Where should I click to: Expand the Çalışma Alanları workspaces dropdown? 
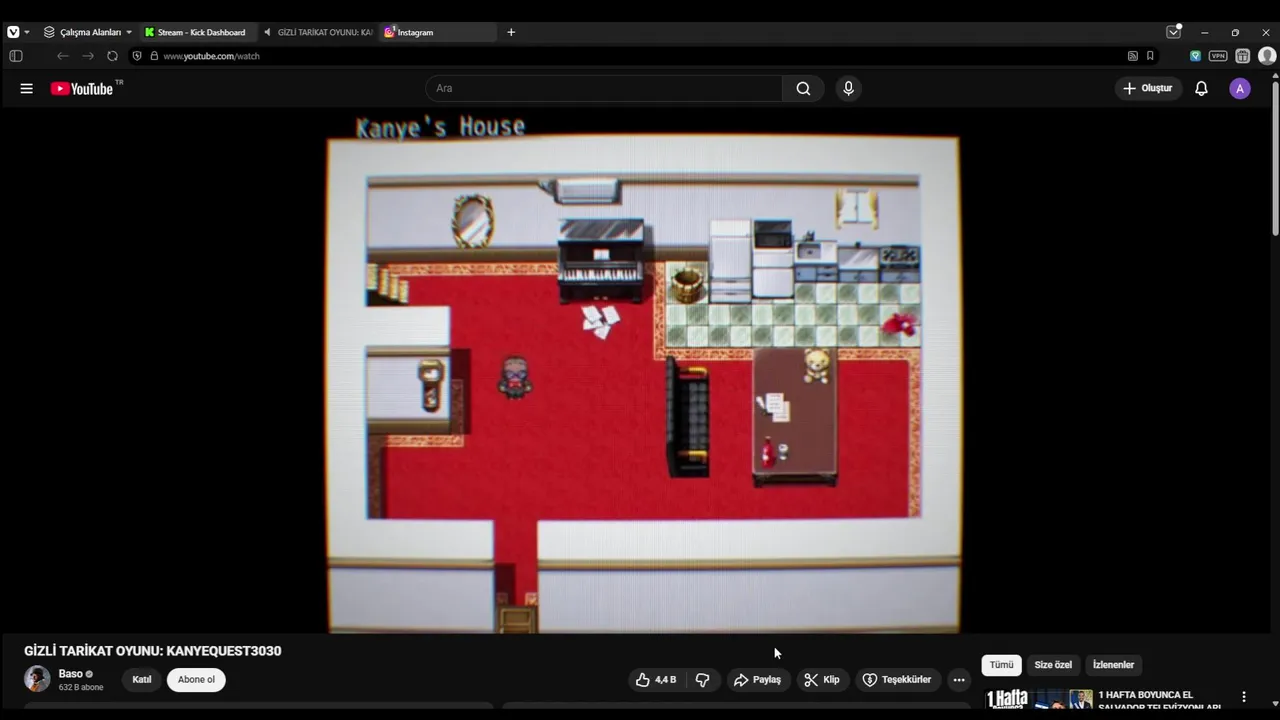pos(88,32)
